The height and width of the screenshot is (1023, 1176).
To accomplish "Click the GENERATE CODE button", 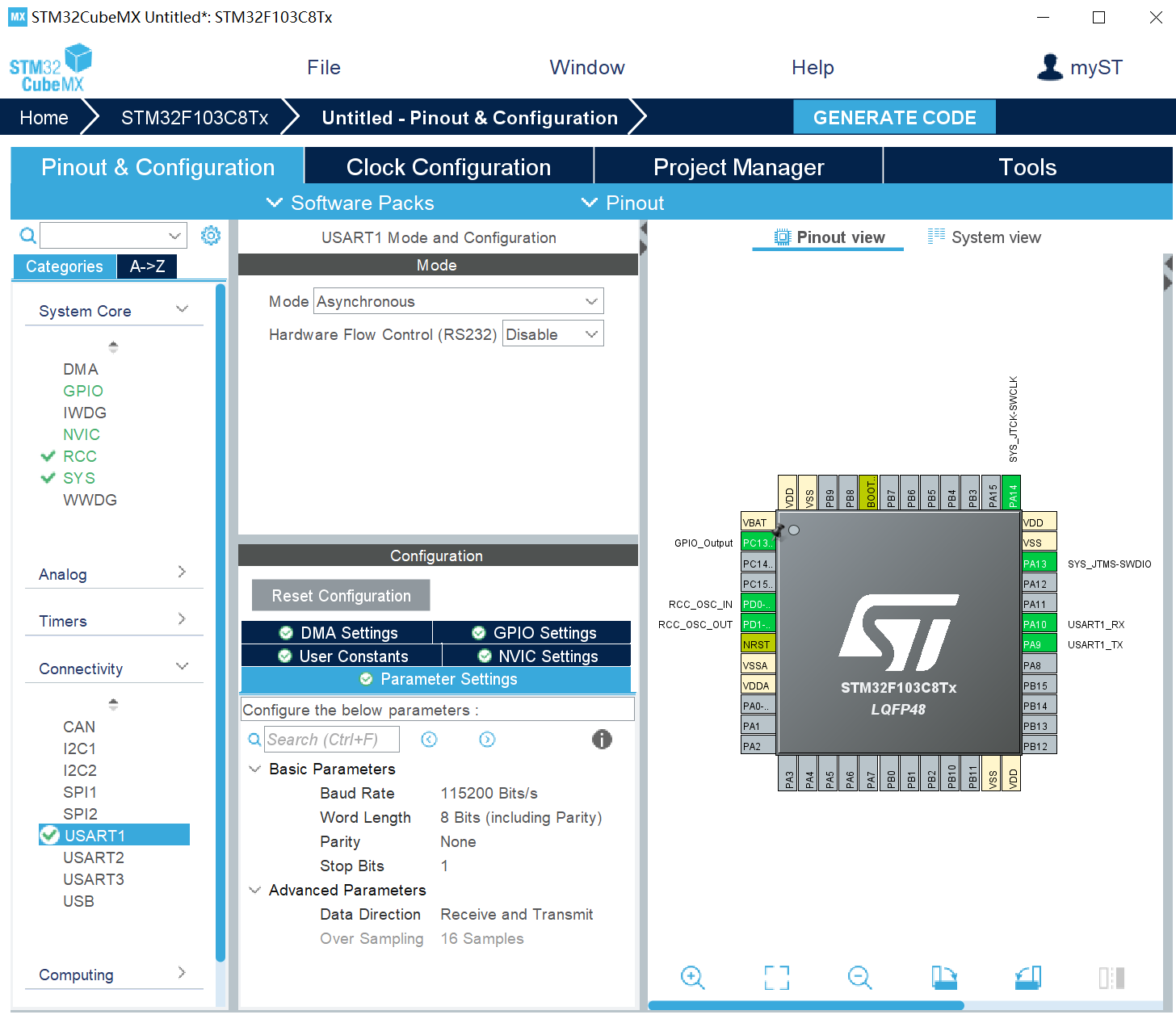I will click(894, 117).
